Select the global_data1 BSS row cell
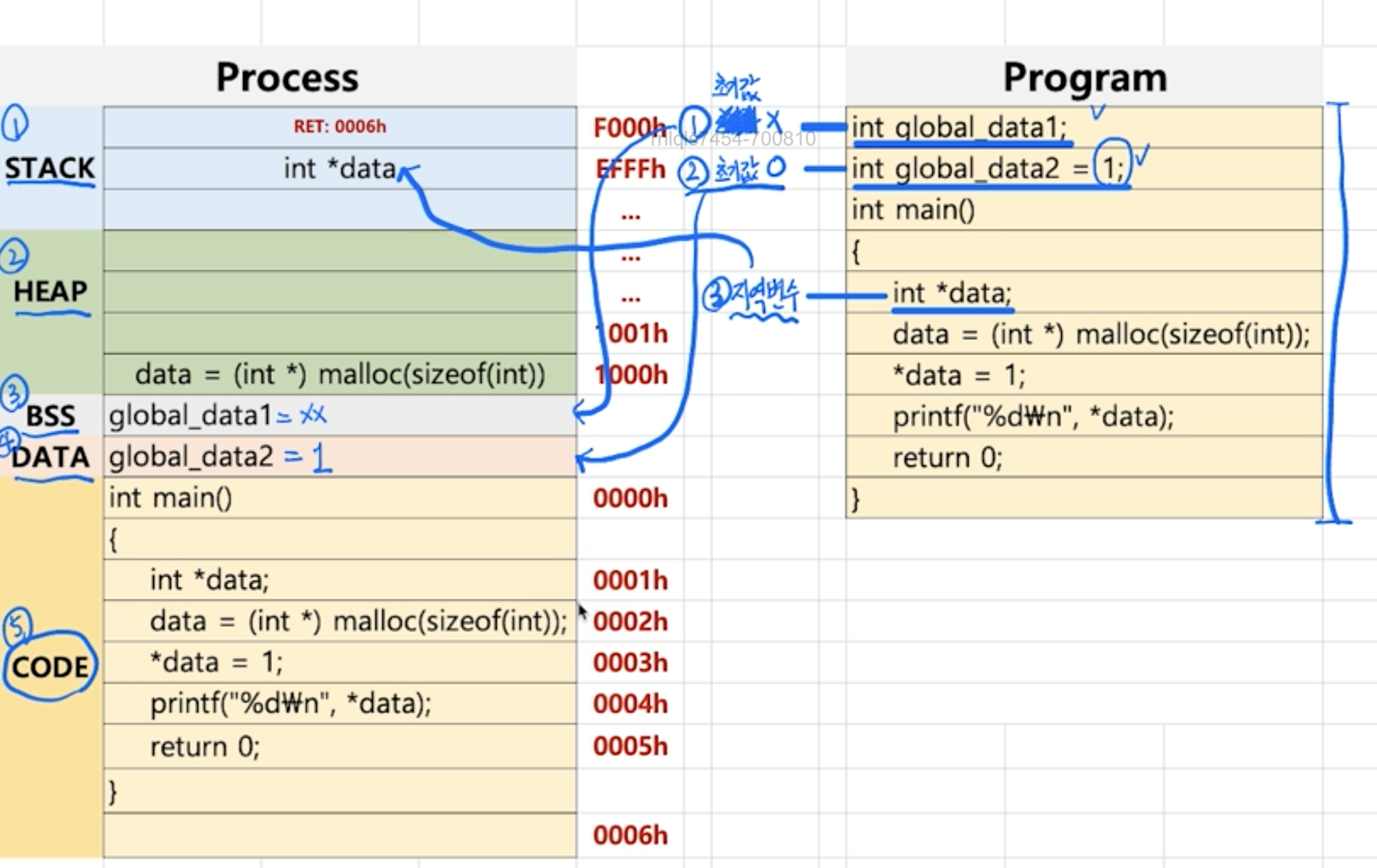 pos(339,416)
